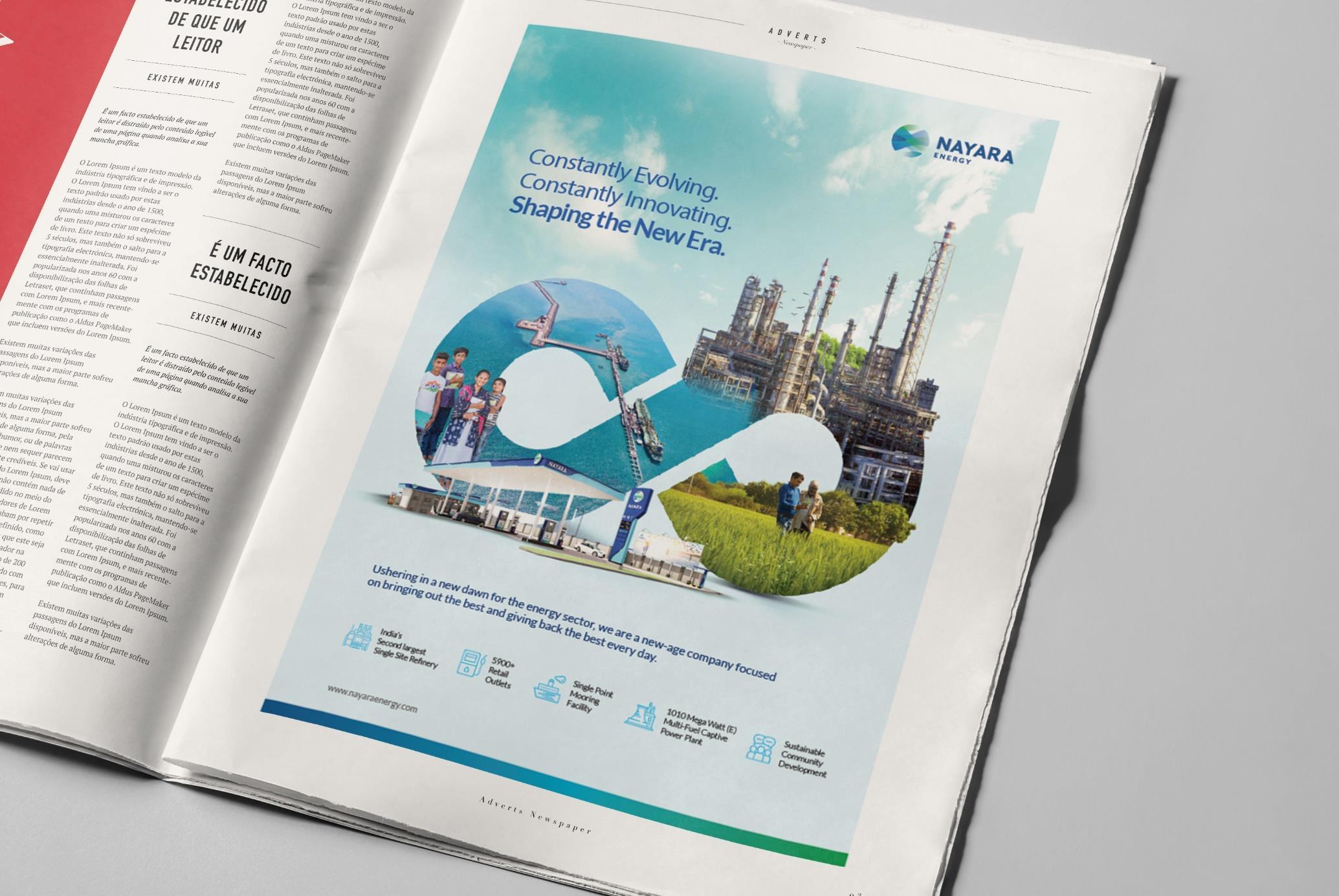Click the 'Constantly Evolving.' headline text
The width and height of the screenshot is (1339, 896).
pyautogui.click(x=624, y=173)
